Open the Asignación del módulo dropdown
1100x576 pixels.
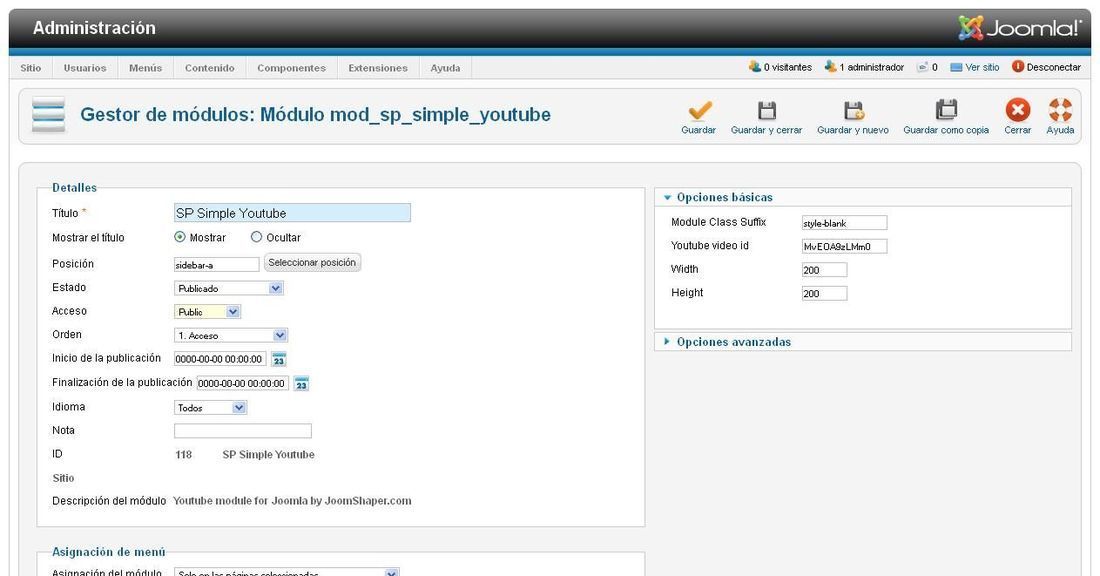coord(286,572)
